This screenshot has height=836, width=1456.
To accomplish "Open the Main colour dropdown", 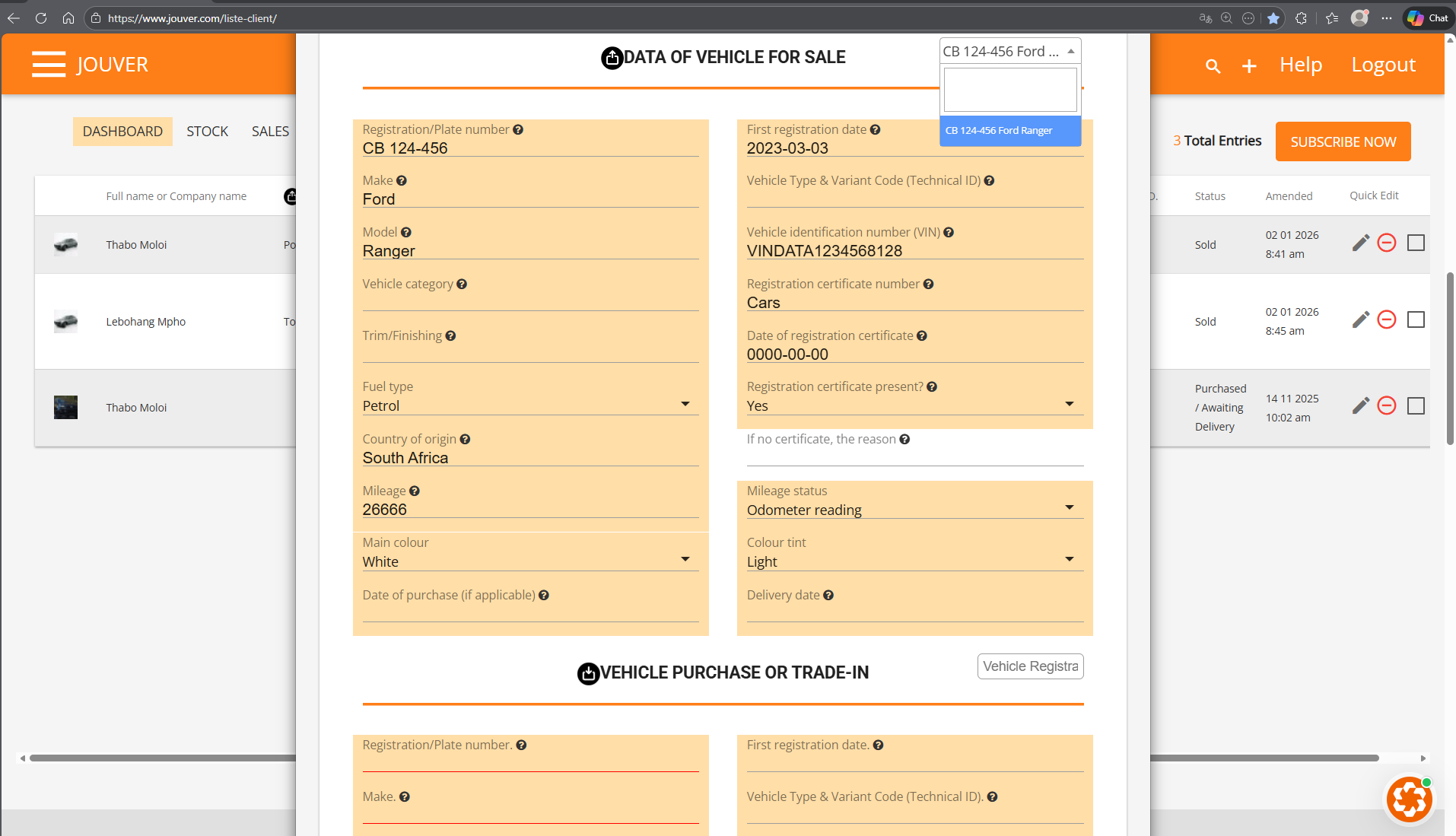I will [x=530, y=561].
